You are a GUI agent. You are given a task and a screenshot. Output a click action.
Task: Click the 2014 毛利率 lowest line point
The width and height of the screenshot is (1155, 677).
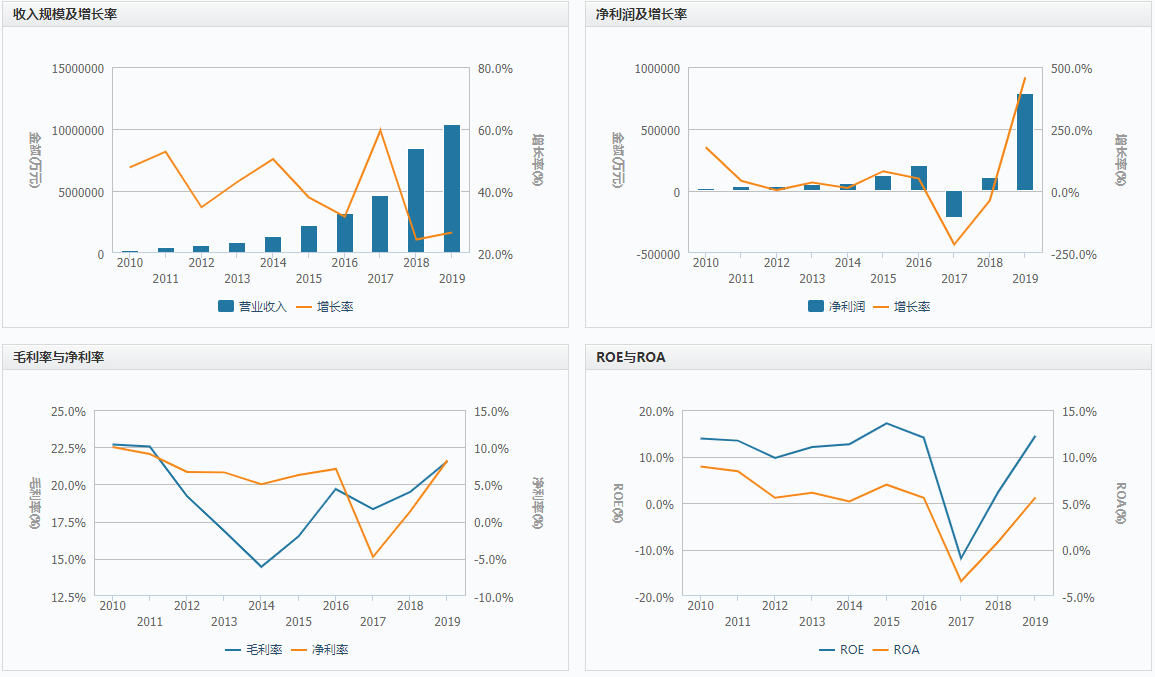pos(262,567)
